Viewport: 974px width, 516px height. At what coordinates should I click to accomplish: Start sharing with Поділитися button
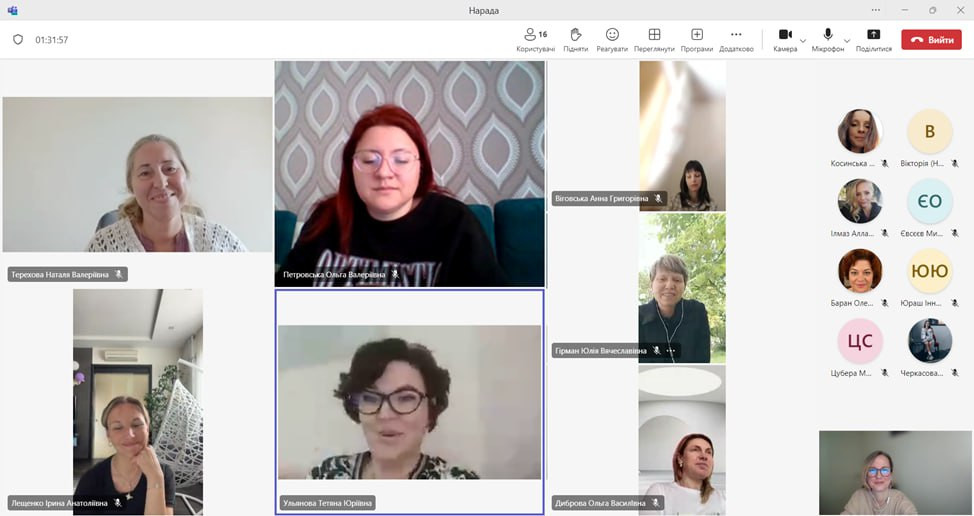[873, 40]
